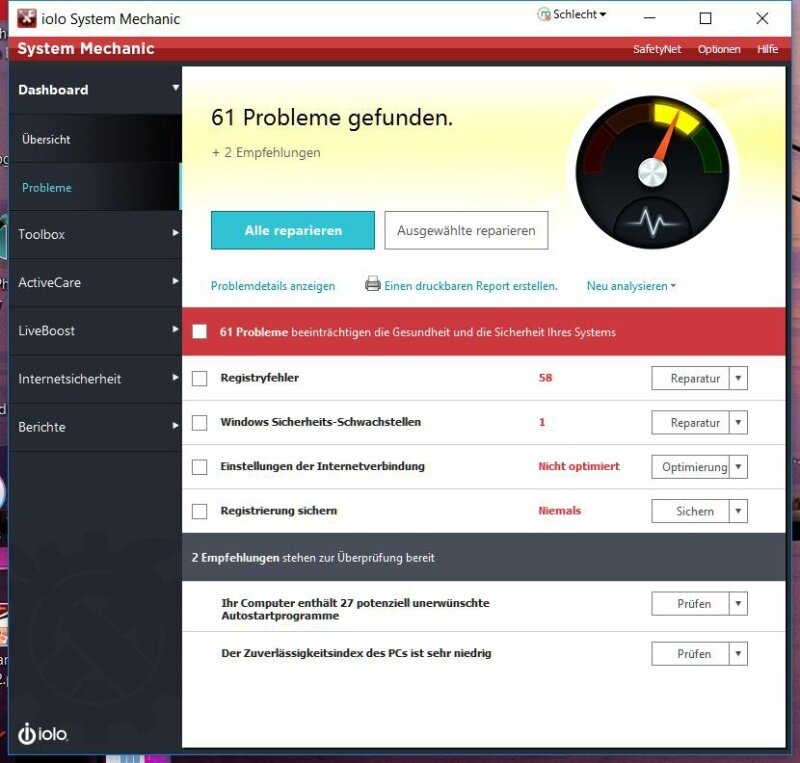Click the iolo logo in the sidebar
Viewport: 800px width, 763px height.
pos(43,733)
